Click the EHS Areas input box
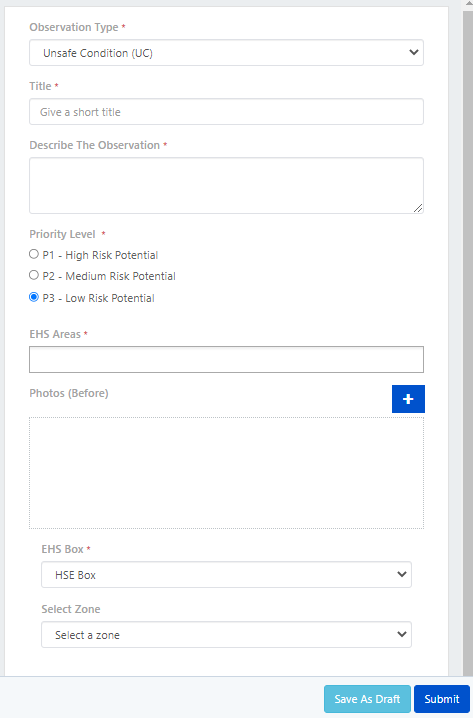The image size is (473, 718). click(226, 359)
